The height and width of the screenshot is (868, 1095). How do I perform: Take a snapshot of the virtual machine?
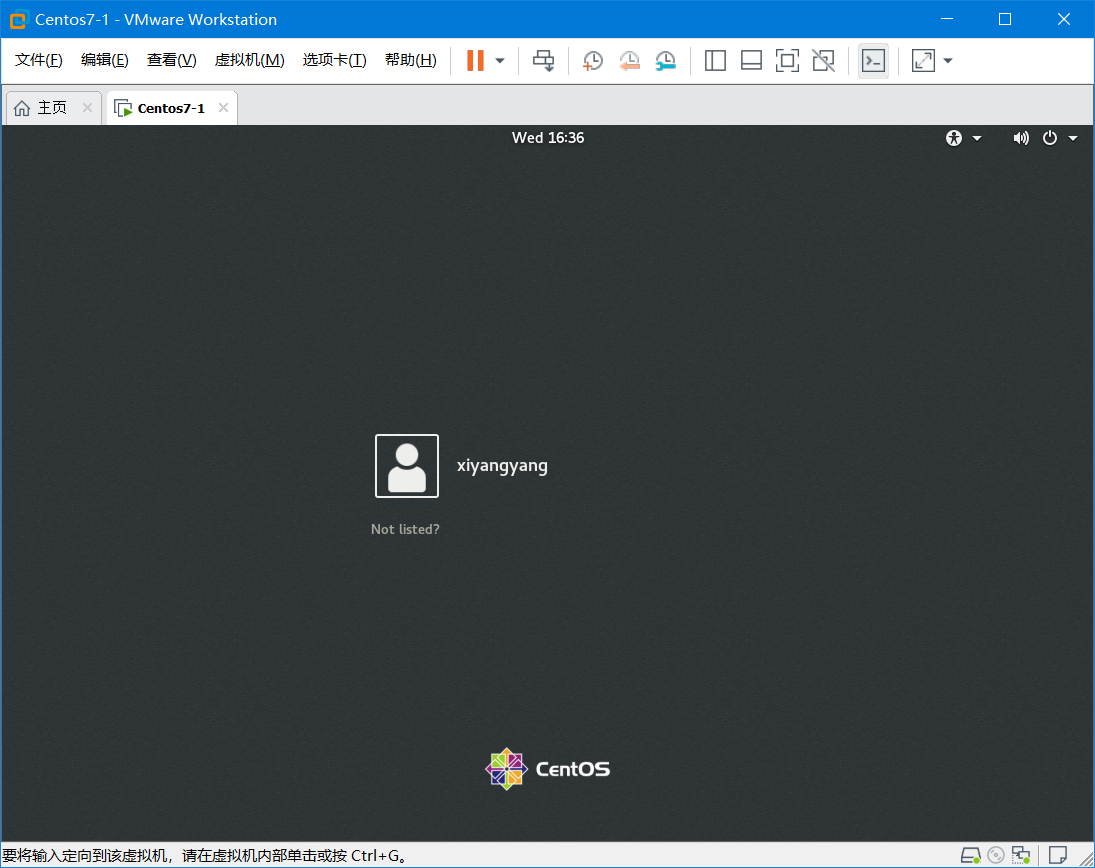pyautogui.click(x=592, y=60)
